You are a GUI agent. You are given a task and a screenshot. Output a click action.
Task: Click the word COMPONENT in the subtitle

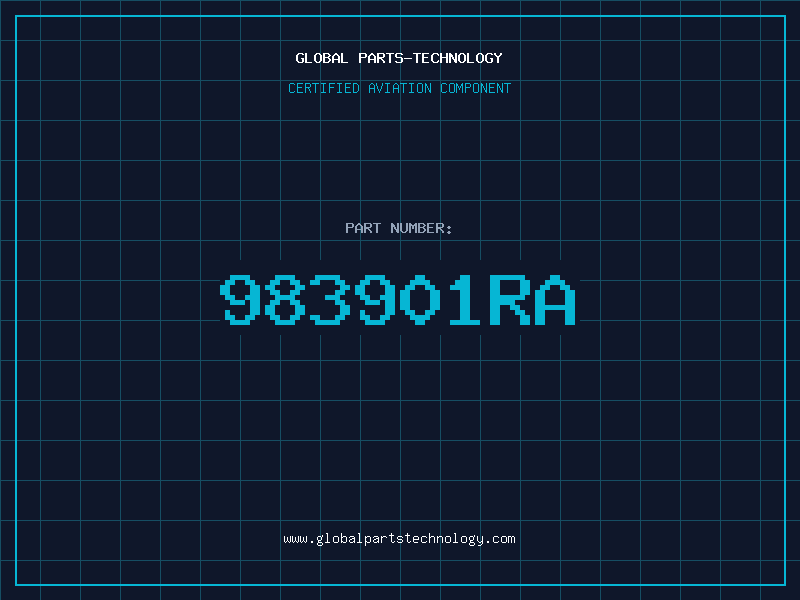click(x=476, y=88)
